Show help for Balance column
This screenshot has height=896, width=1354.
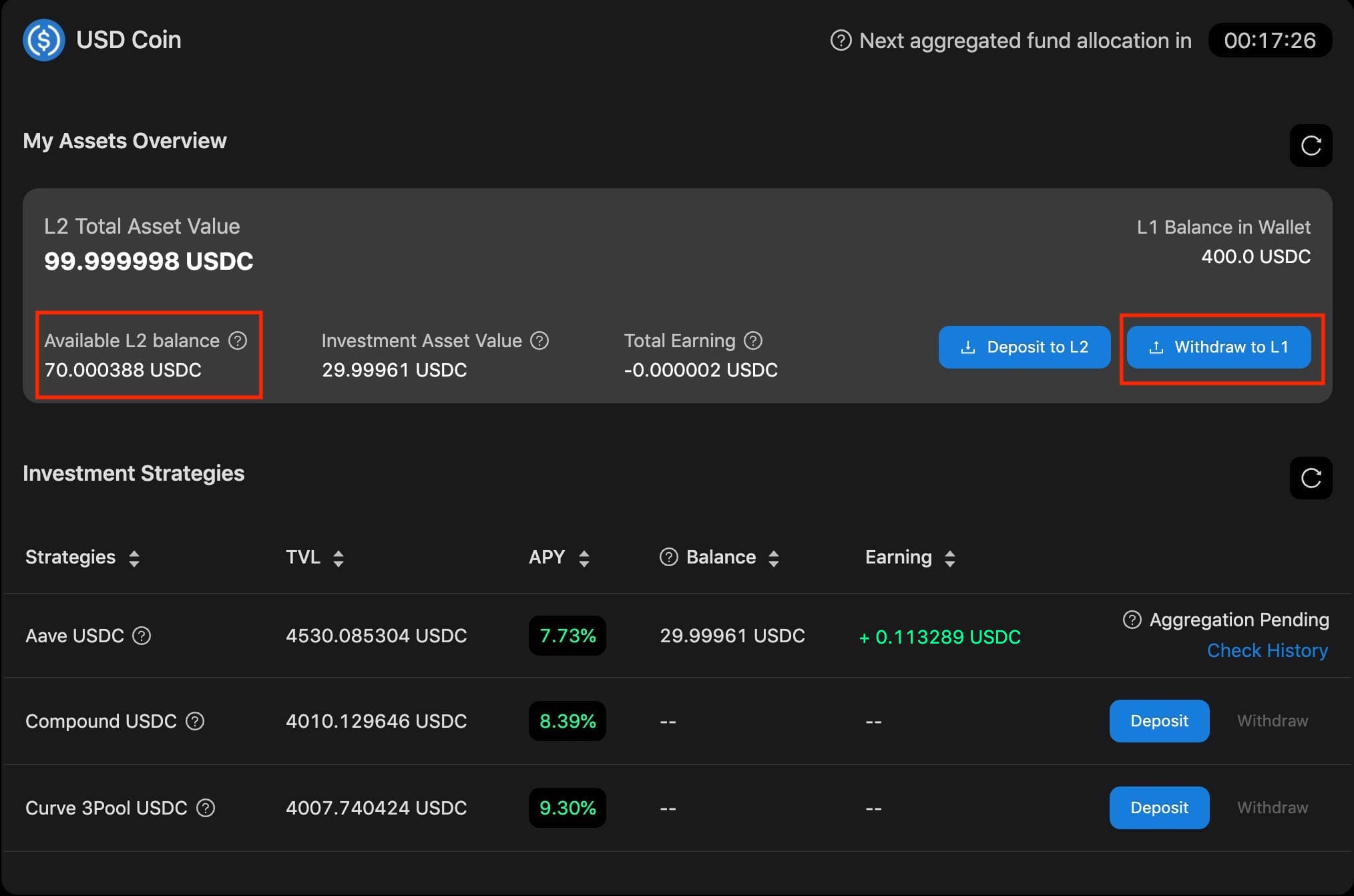point(668,557)
